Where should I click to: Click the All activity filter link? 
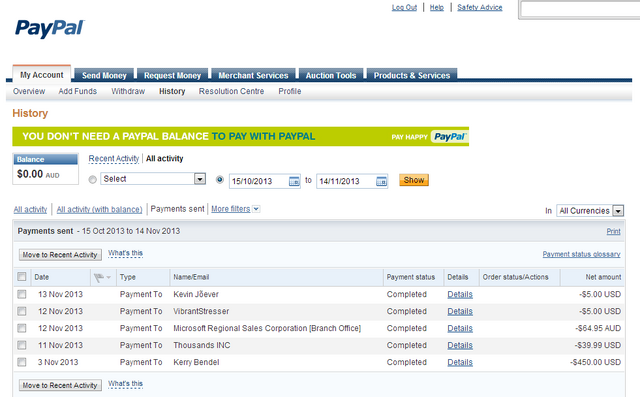pos(30,209)
